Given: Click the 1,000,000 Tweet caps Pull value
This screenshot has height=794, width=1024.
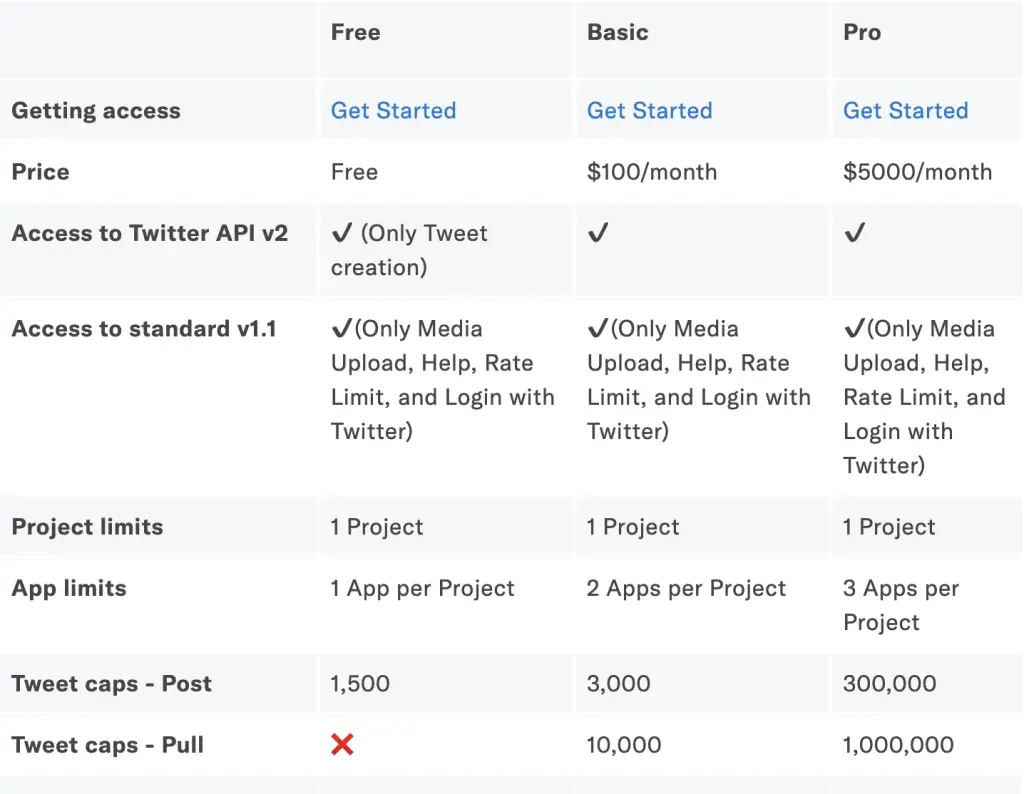Looking at the screenshot, I should (x=898, y=745).
